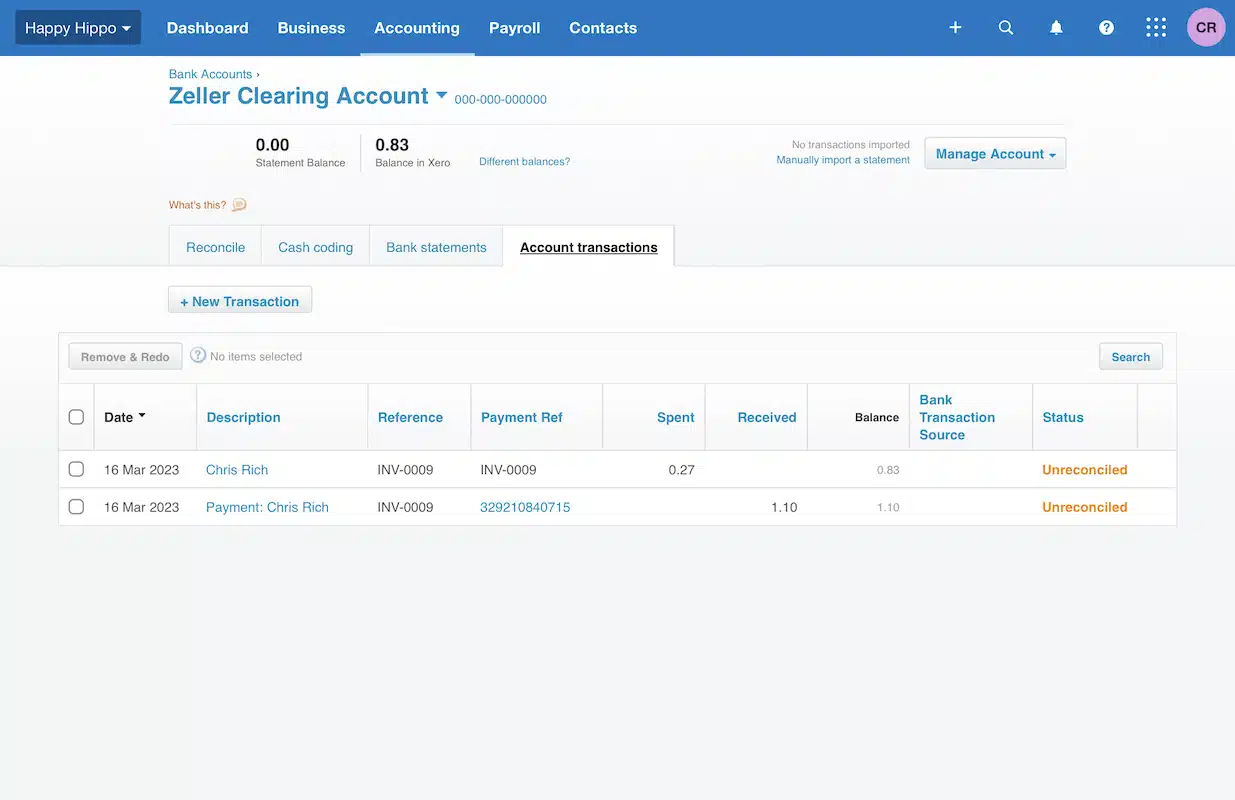1235x800 pixels.
Task: Open the Payroll menu
Action: coord(515,28)
